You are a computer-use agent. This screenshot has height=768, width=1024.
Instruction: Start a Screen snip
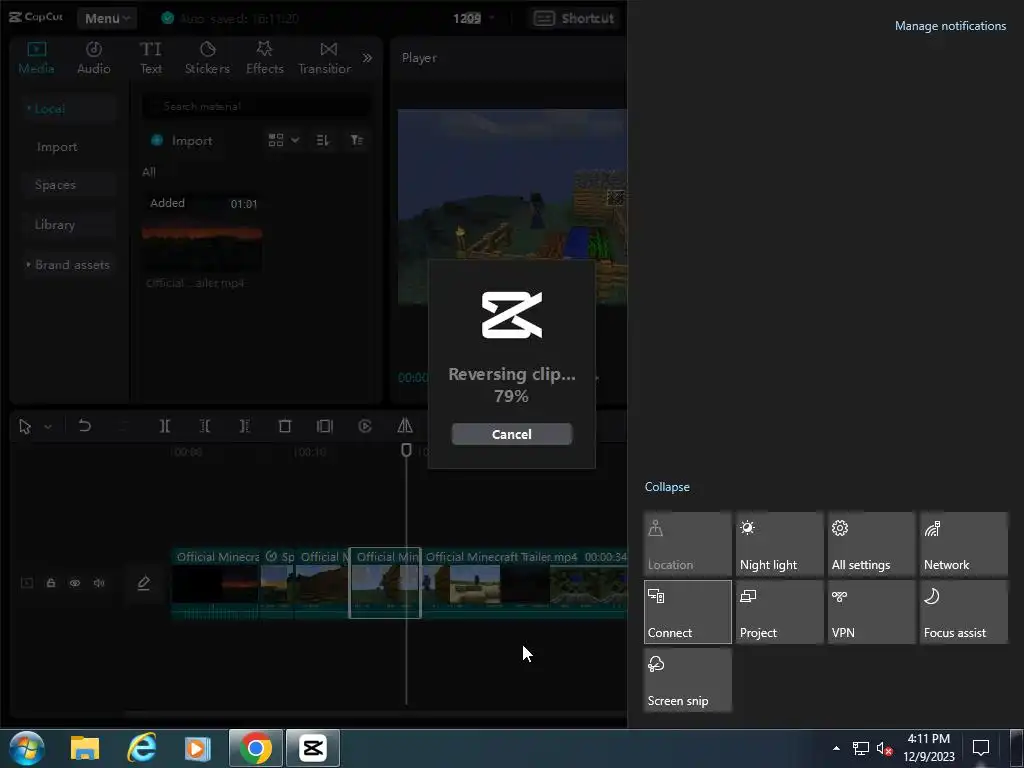[x=688, y=680]
